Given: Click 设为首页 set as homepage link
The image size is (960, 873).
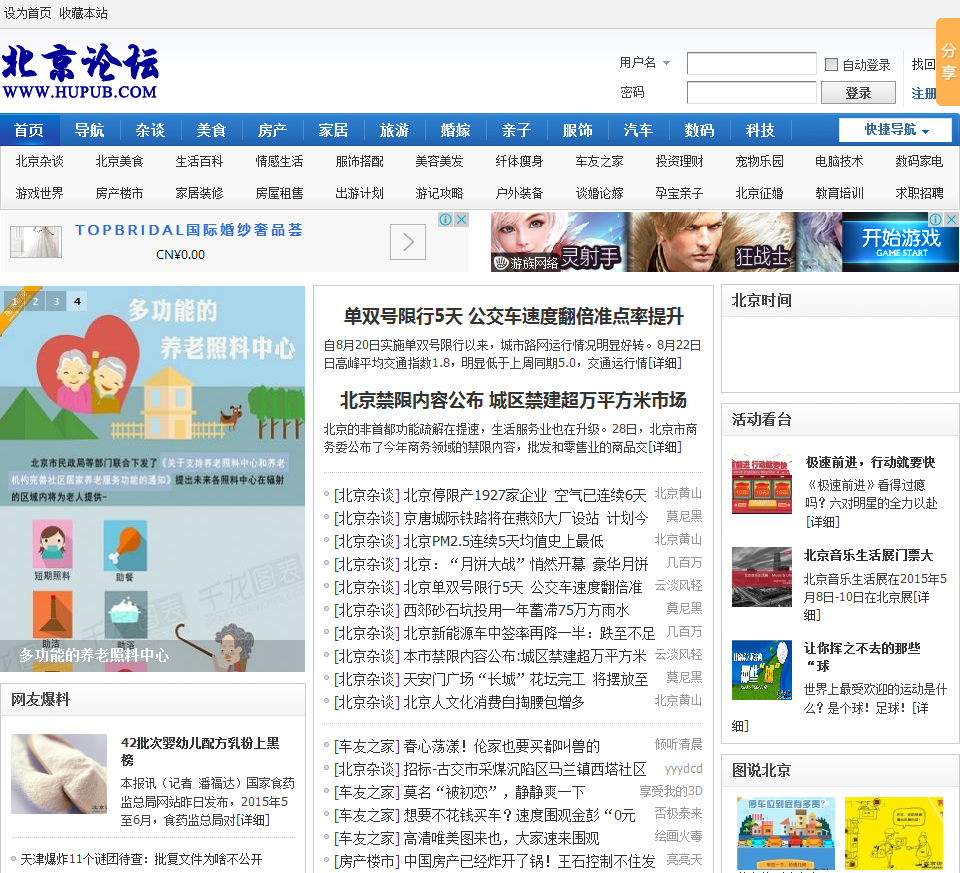Looking at the screenshot, I should [28, 13].
